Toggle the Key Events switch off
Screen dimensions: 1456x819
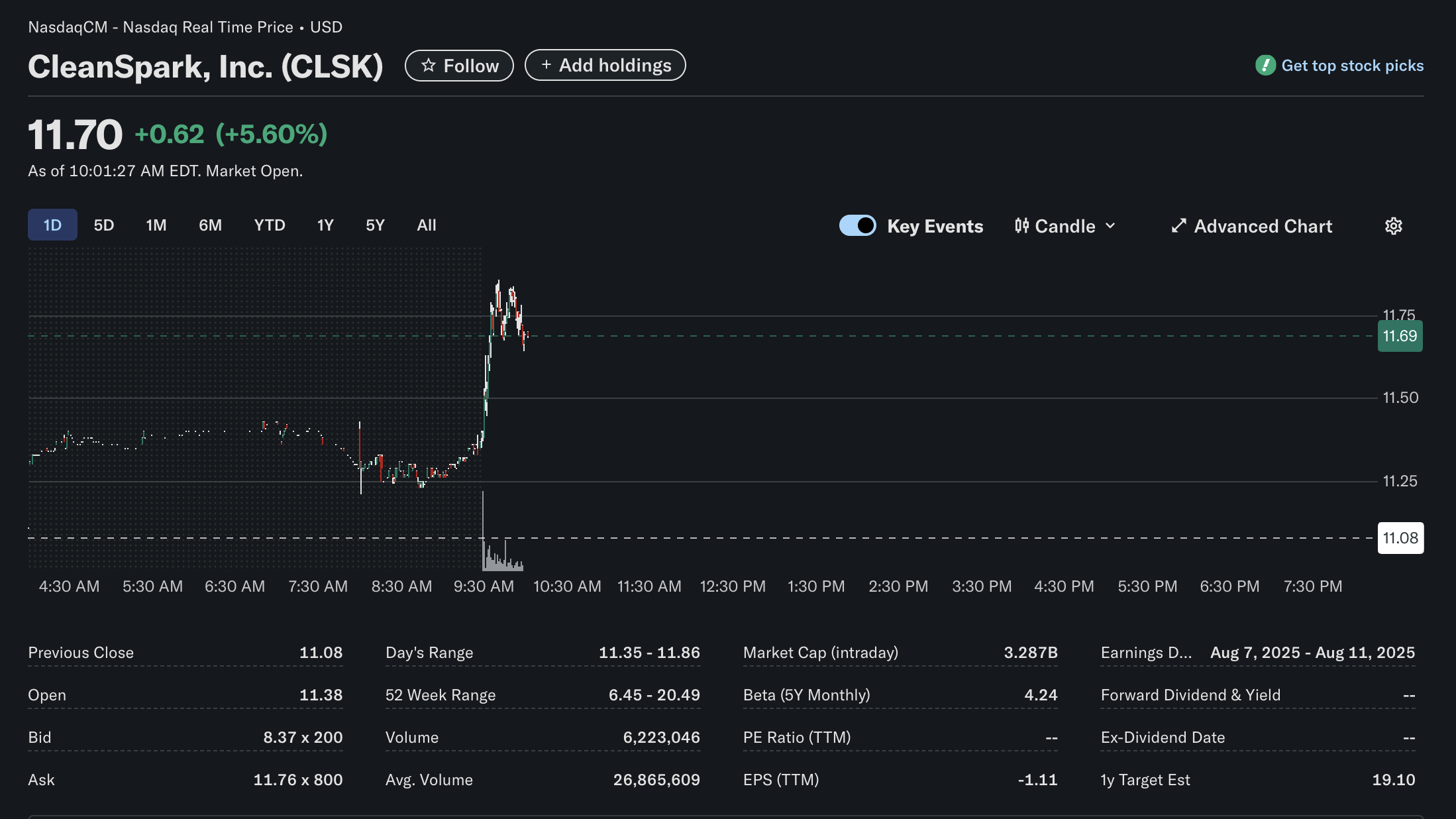[858, 226]
